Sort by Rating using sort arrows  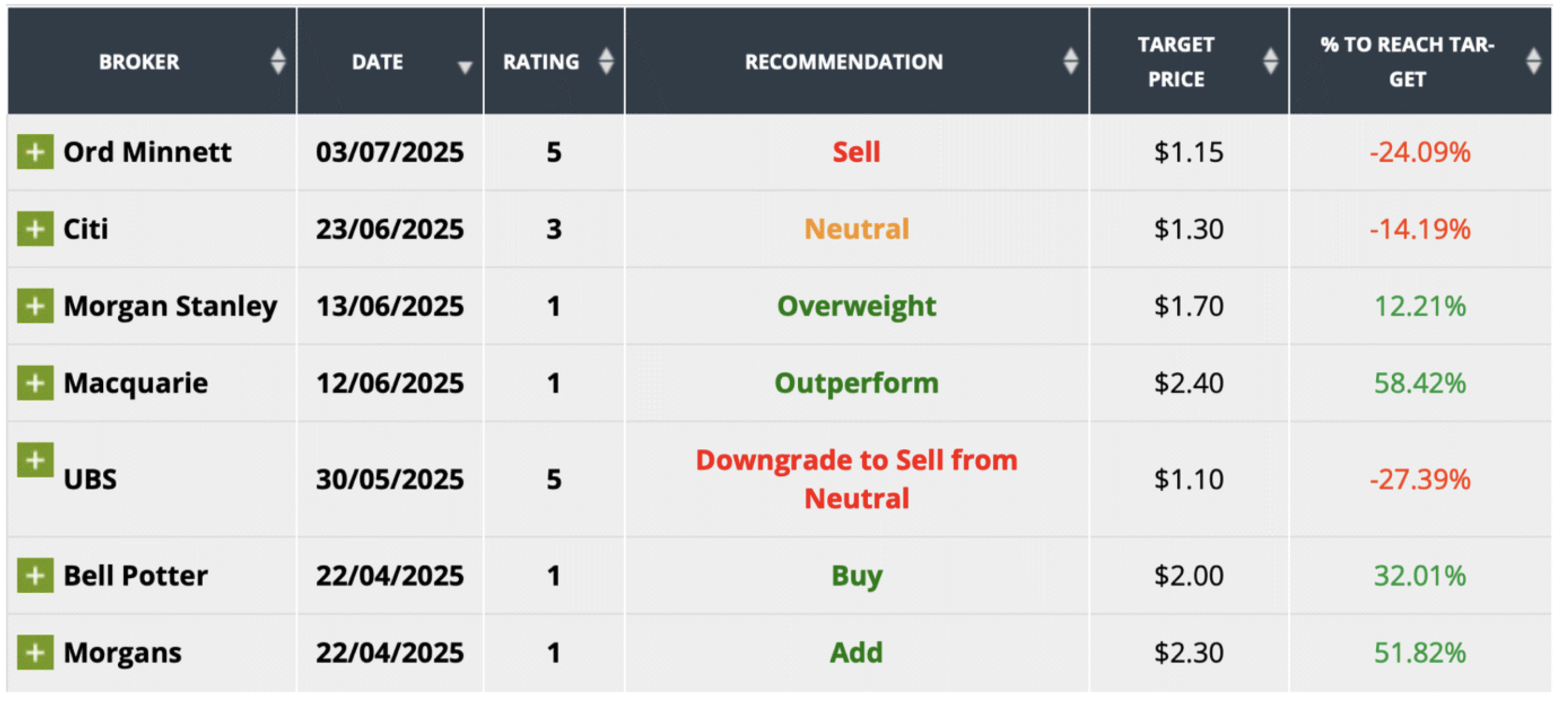point(606,61)
